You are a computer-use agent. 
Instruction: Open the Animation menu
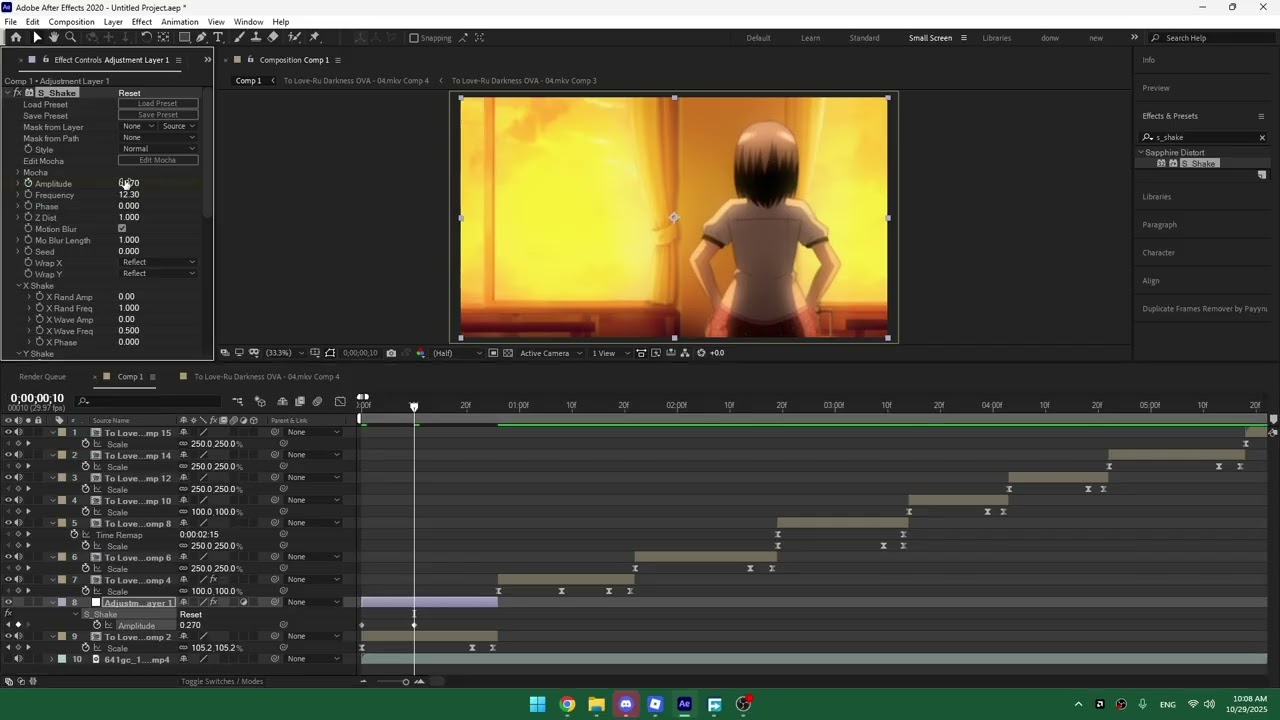click(180, 22)
